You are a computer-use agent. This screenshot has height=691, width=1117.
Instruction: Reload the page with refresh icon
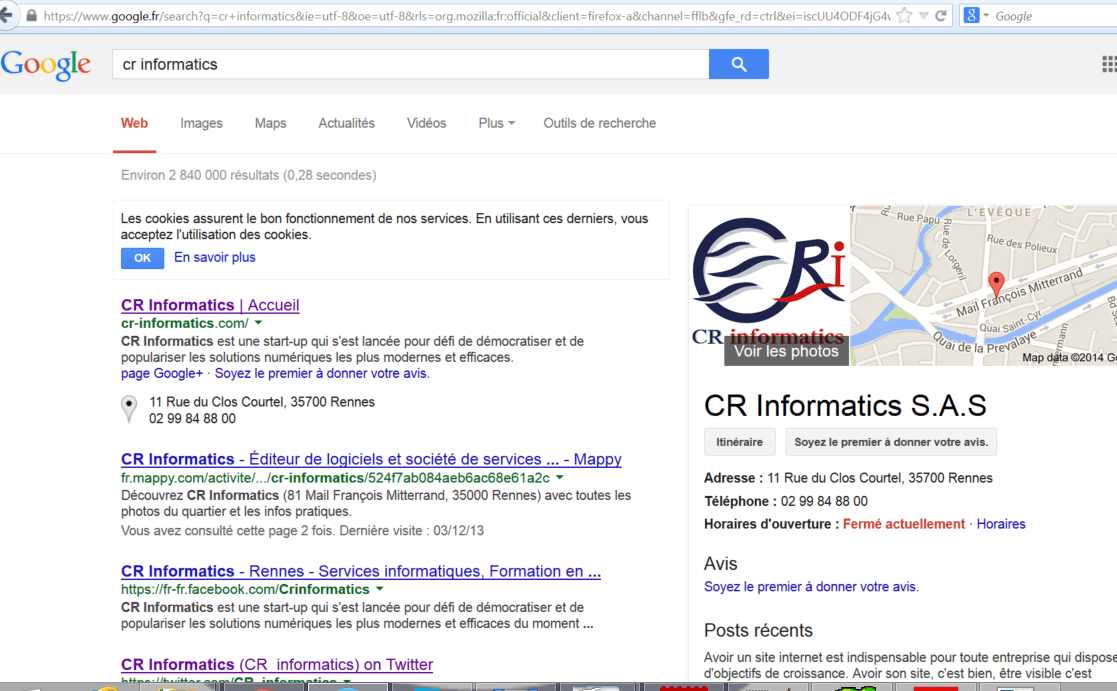point(941,15)
